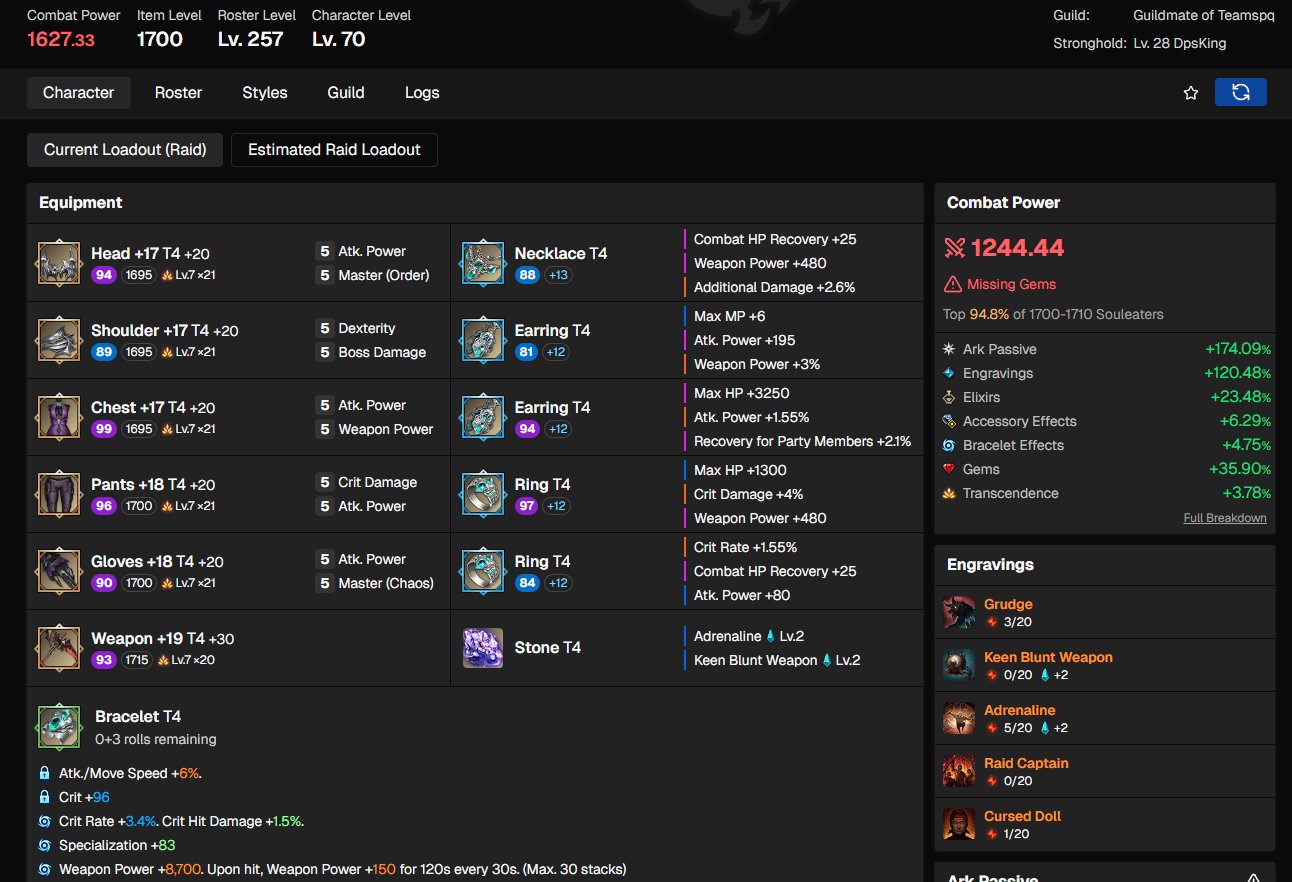Viewport: 1292px width, 882px height.
Task: Click the Bracelet item icon
Action: (59, 726)
